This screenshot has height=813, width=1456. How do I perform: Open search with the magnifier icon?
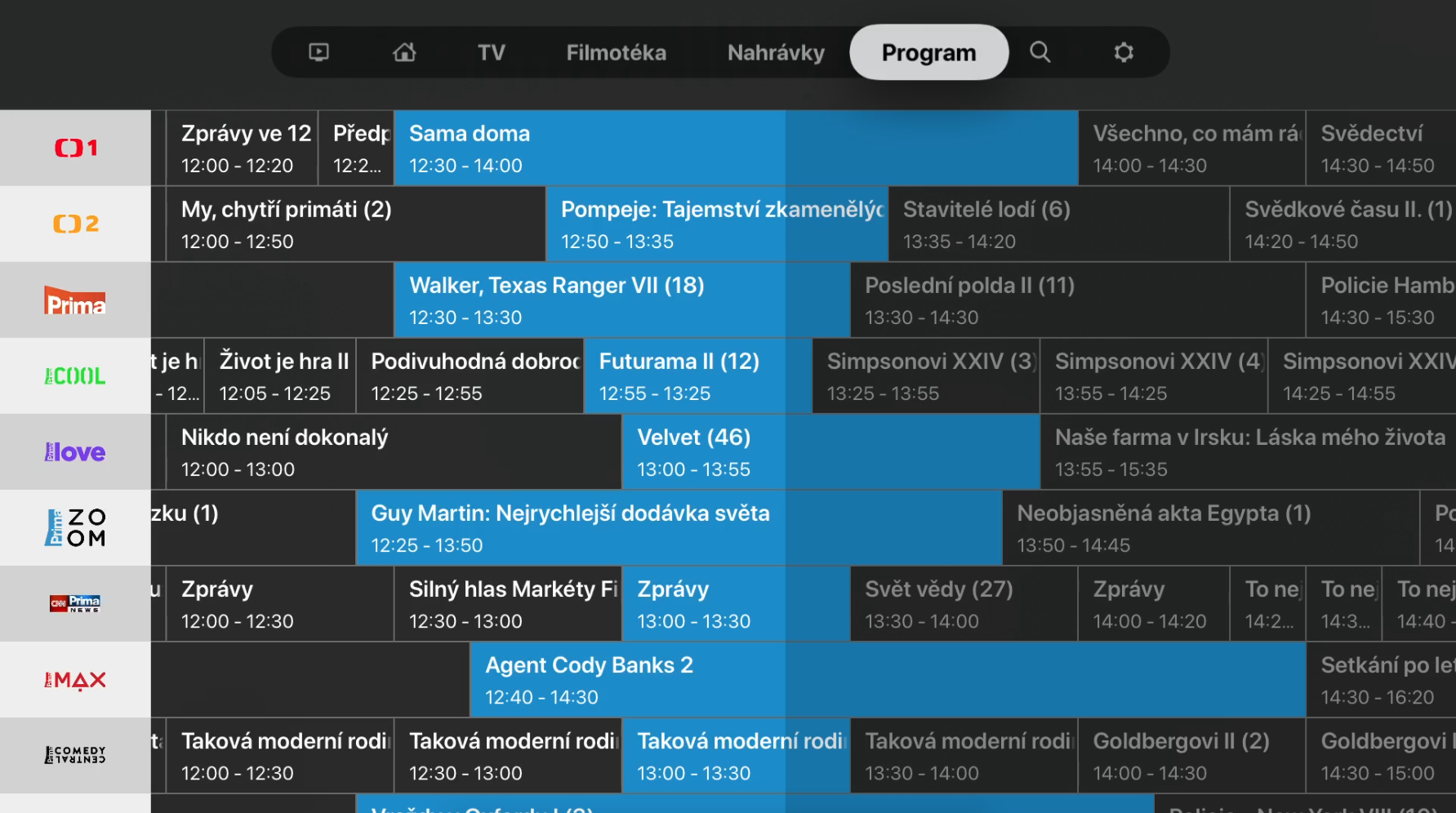click(1040, 52)
